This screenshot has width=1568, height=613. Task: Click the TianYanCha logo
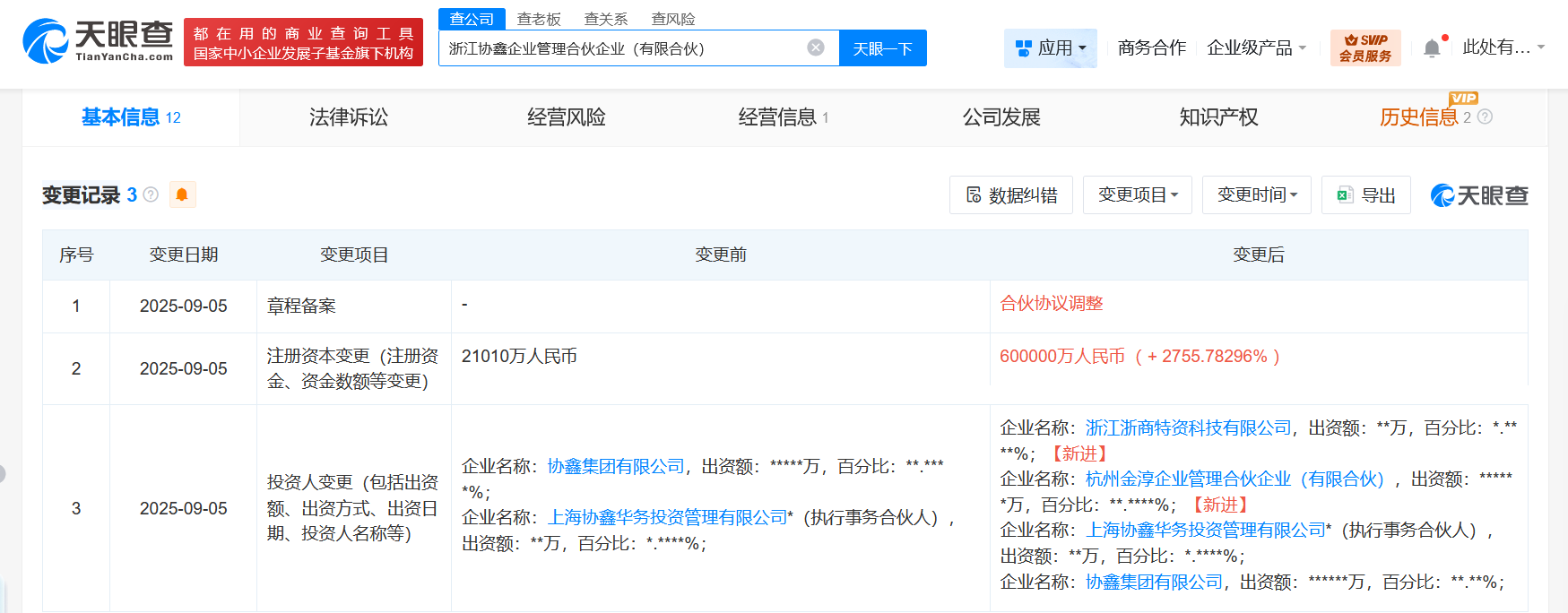pyautogui.click(x=98, y=41)
